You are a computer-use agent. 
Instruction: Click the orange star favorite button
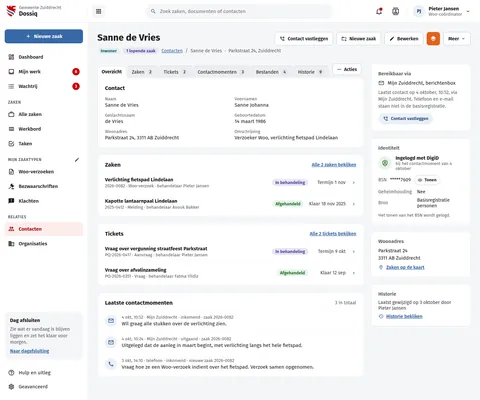(433, 39)
